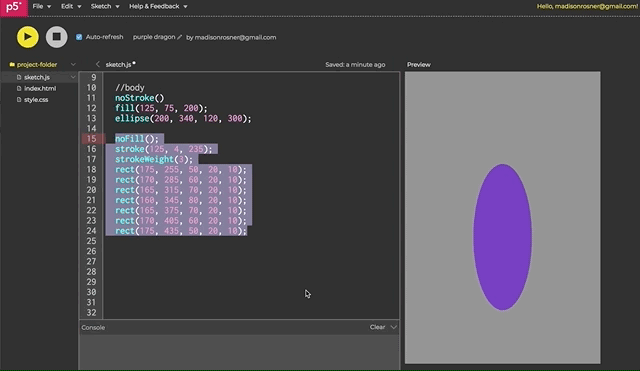640x371 pixels.
Task: Click the p5 logo home icon
Action: coord(14,8)
